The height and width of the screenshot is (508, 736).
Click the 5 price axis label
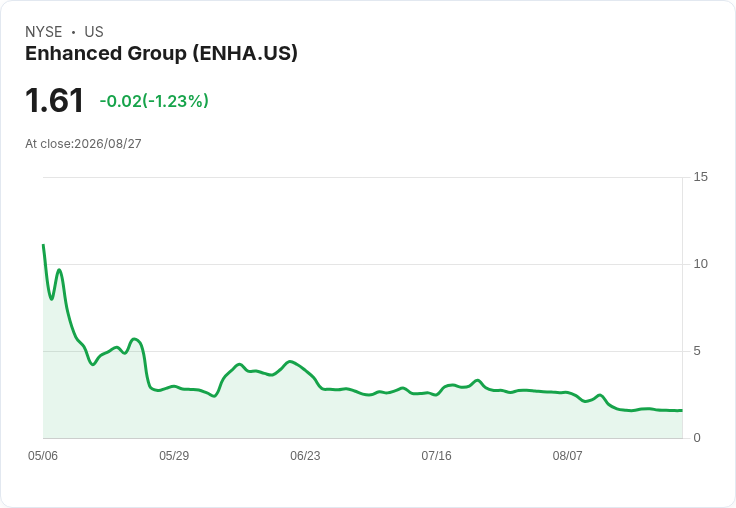[x=697, y=351]
